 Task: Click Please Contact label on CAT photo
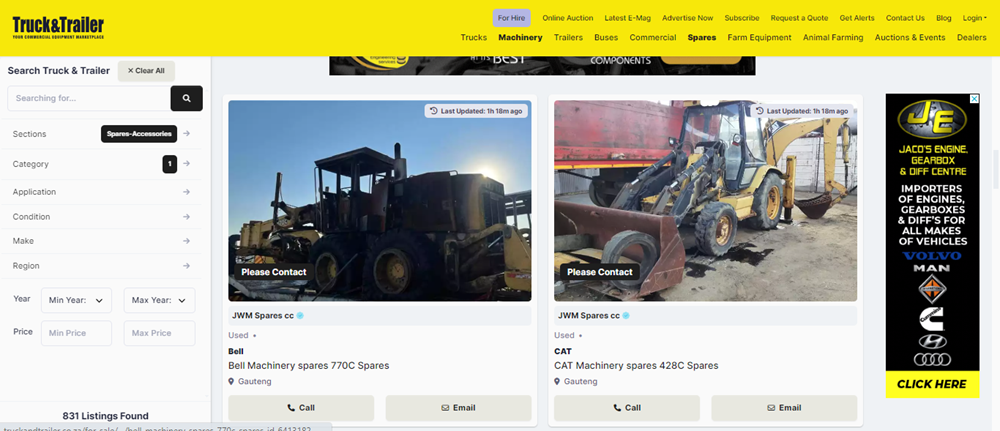point(600,272)
